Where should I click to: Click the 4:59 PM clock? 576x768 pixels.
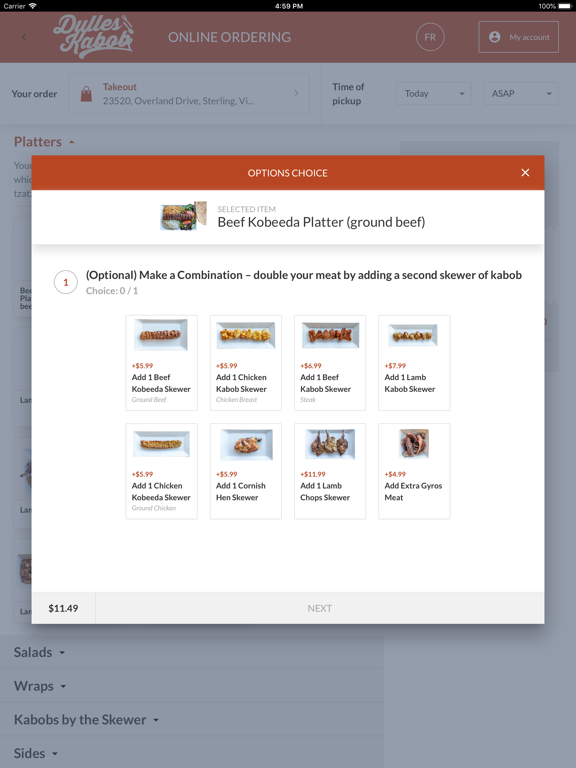tap(288, 6)
